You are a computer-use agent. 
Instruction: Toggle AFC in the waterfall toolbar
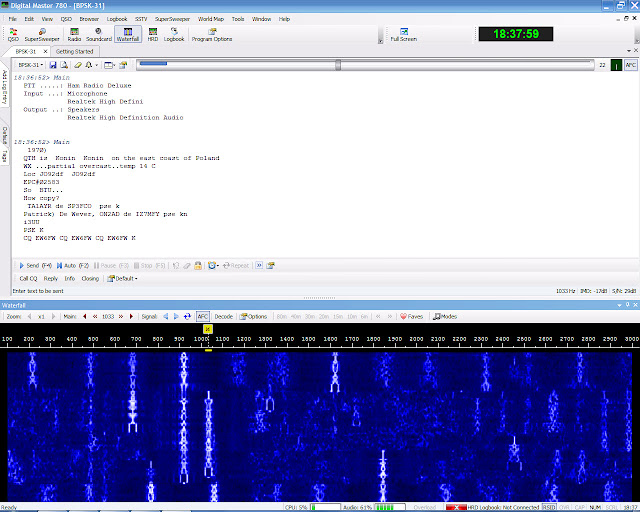(x=203, y=316)
